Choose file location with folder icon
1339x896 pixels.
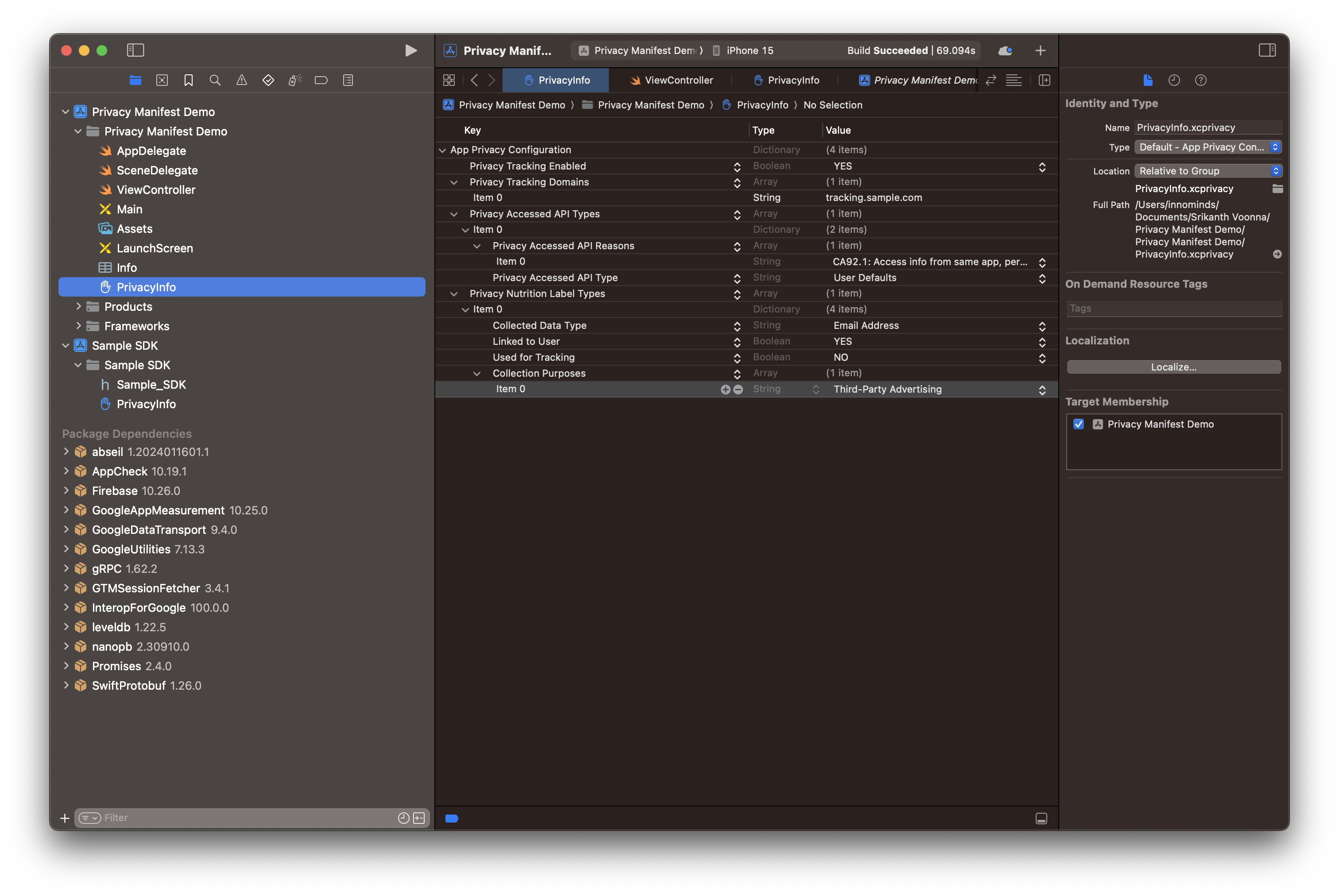1277,189
